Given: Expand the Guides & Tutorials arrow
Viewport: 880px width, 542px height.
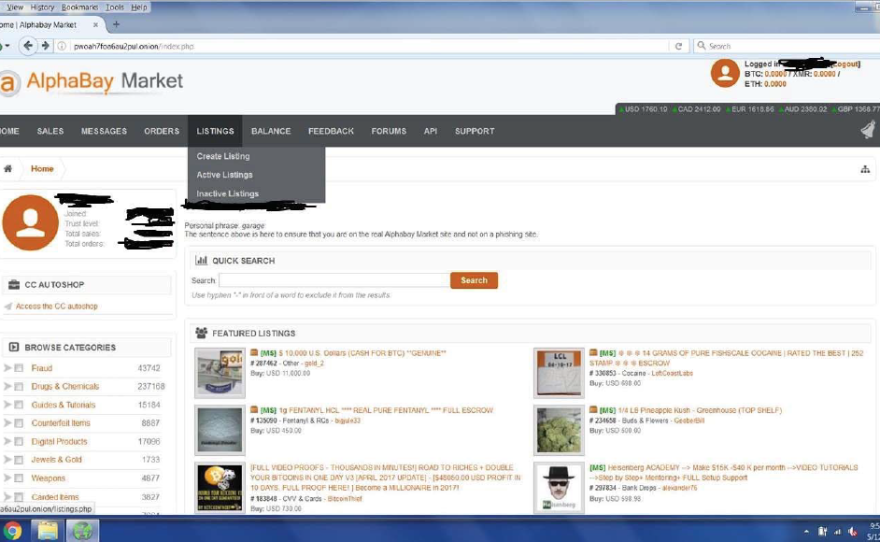Looking at the screenshot, I should [7, 405].
